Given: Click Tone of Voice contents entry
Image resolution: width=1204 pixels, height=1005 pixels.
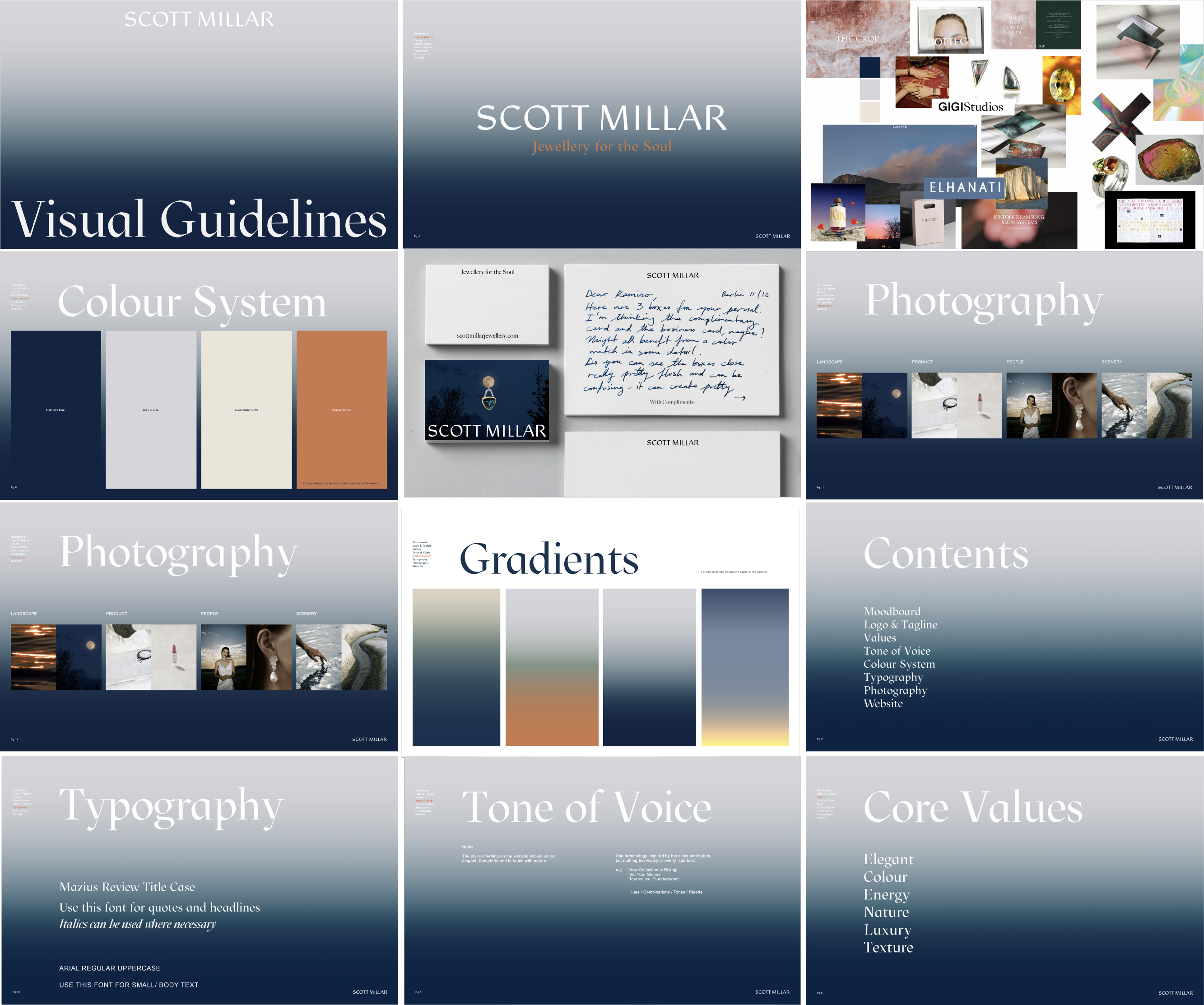Looking at the screenshot, I should (897, 651).
